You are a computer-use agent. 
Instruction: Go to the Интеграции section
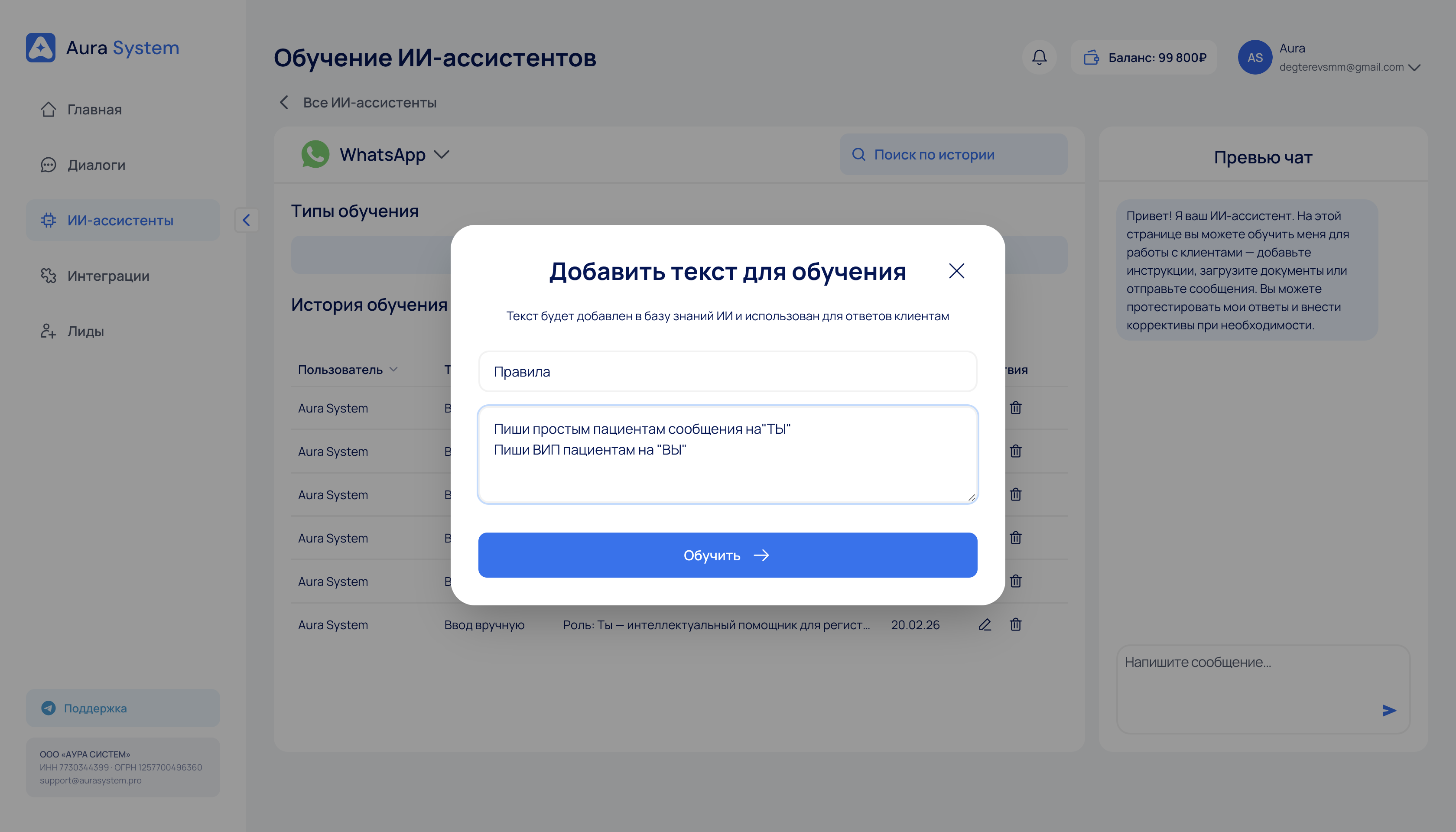click(108, 276)
